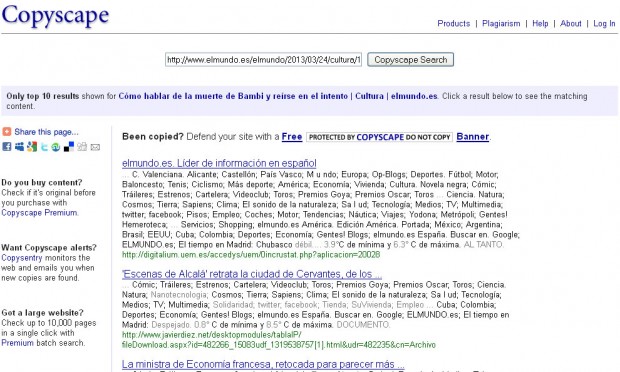Image resolution: width=620 pixels, height=372 pixels.
Task: Share page on Twitter icon
Action: pyautogui.click(x=44, y=147)
